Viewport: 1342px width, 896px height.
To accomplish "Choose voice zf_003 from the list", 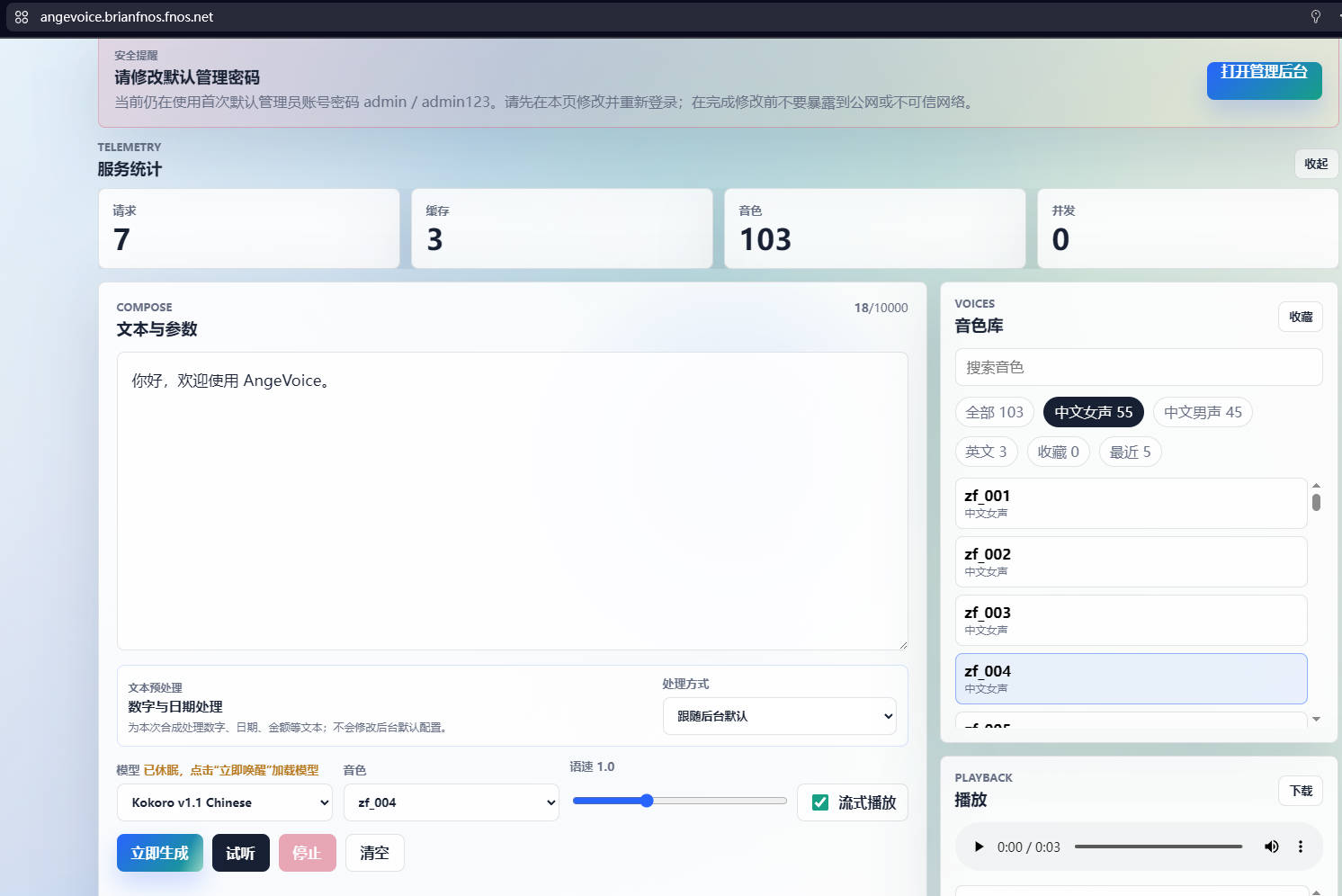I will click(x=1131, y=620).
